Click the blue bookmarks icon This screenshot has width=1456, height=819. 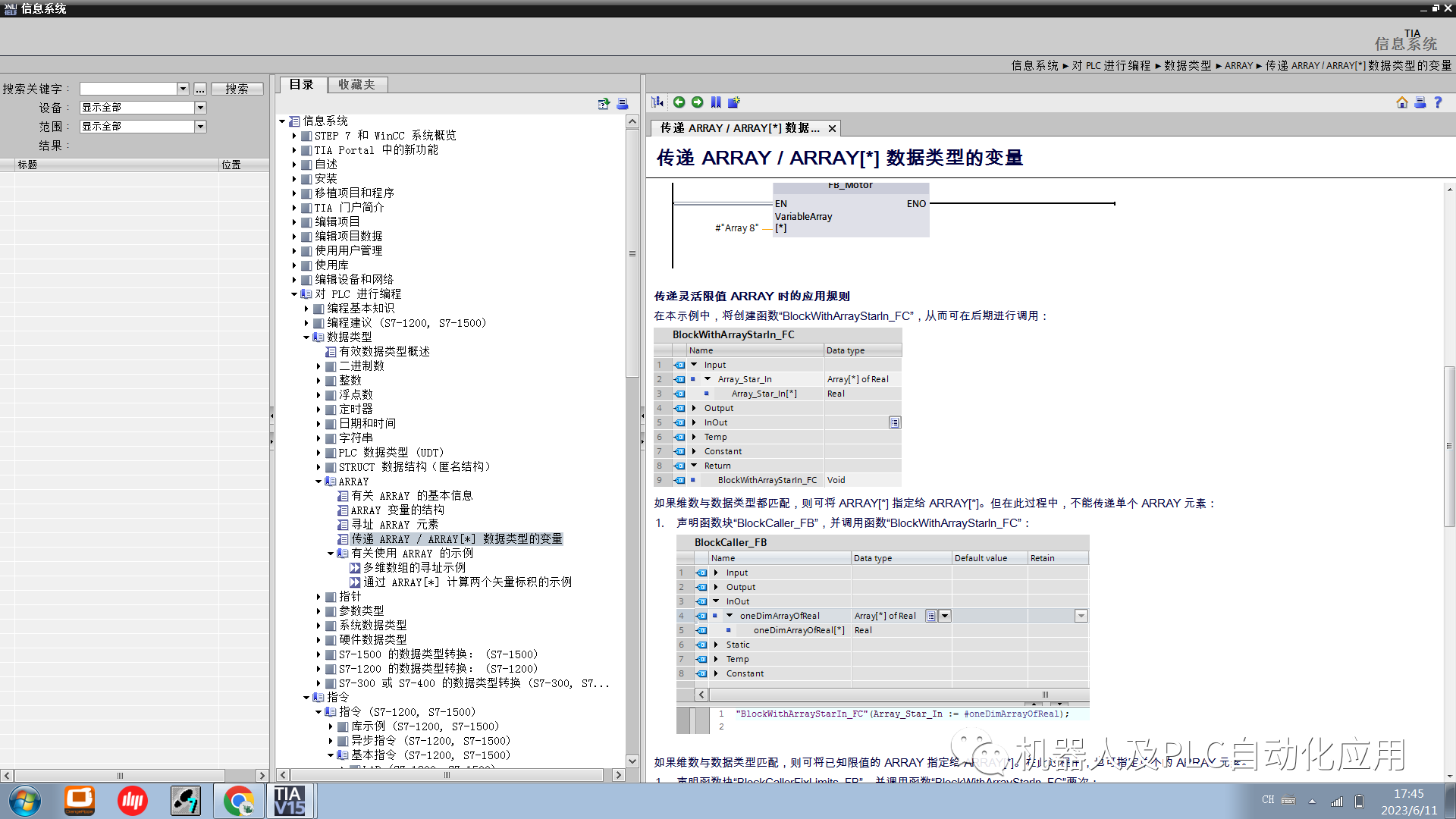pos(716,102)
